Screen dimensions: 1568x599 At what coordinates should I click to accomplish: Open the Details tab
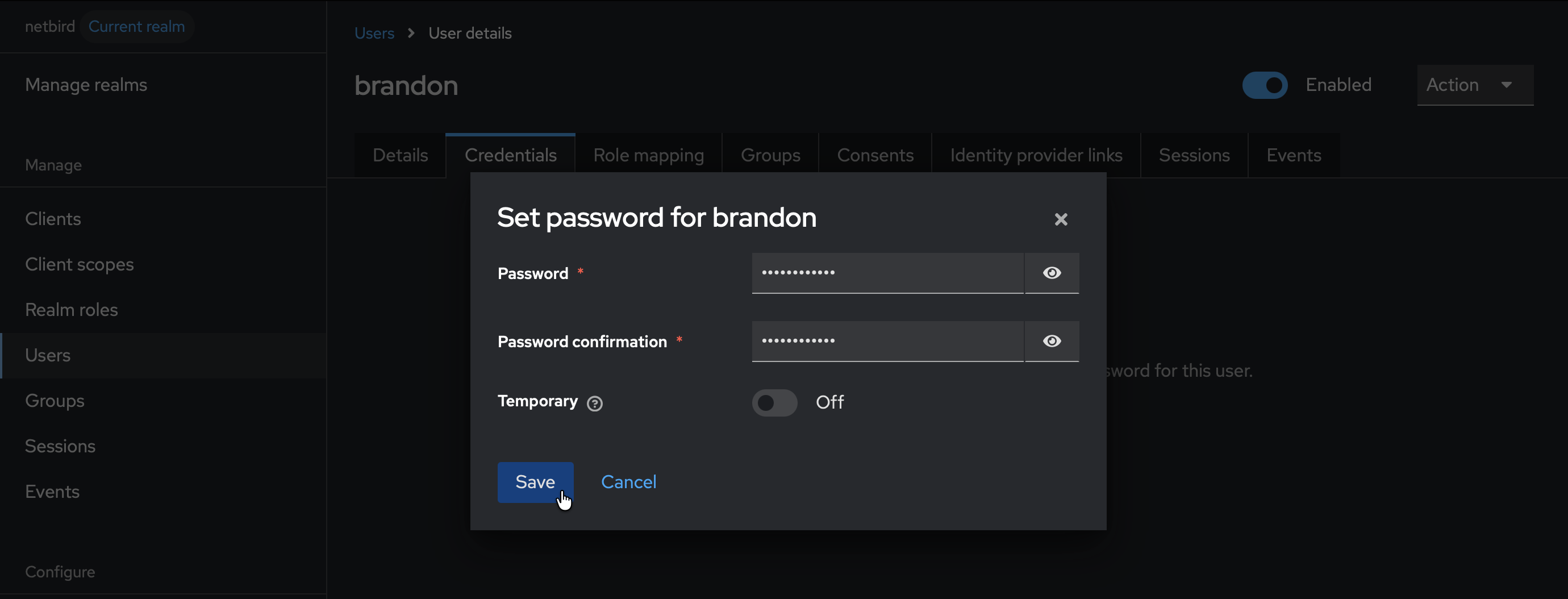pos(400,155)
